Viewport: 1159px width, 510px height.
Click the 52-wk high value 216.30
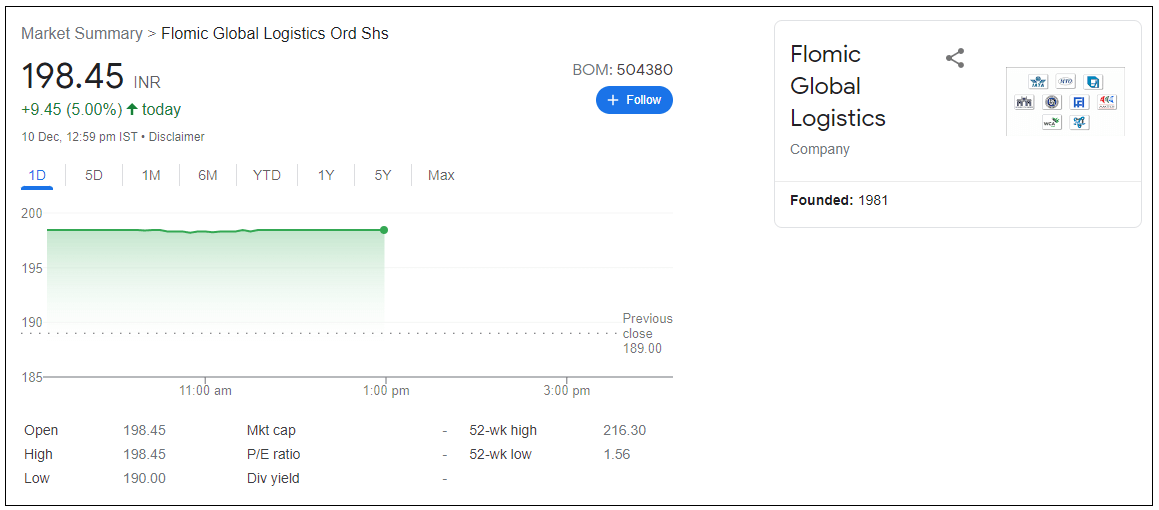click(x=625, y=430)
